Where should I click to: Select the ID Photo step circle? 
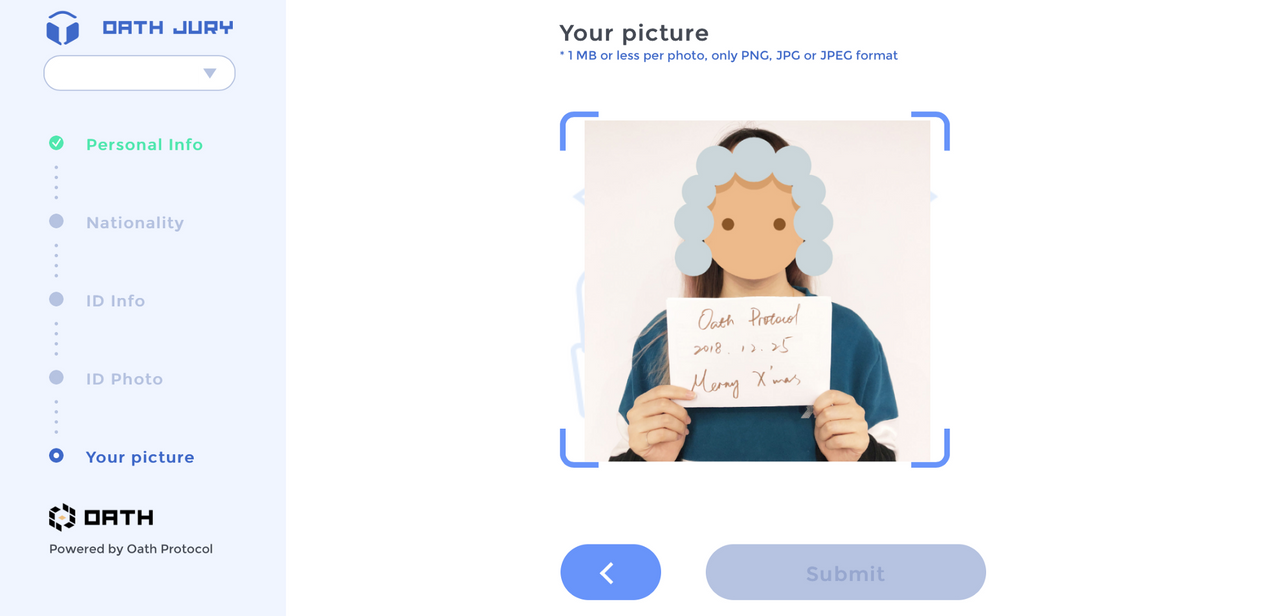tap(56, 377)
